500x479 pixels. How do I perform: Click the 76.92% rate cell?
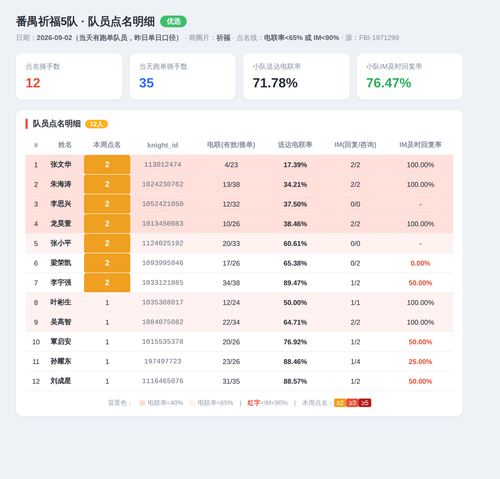(x=295, y=342)
